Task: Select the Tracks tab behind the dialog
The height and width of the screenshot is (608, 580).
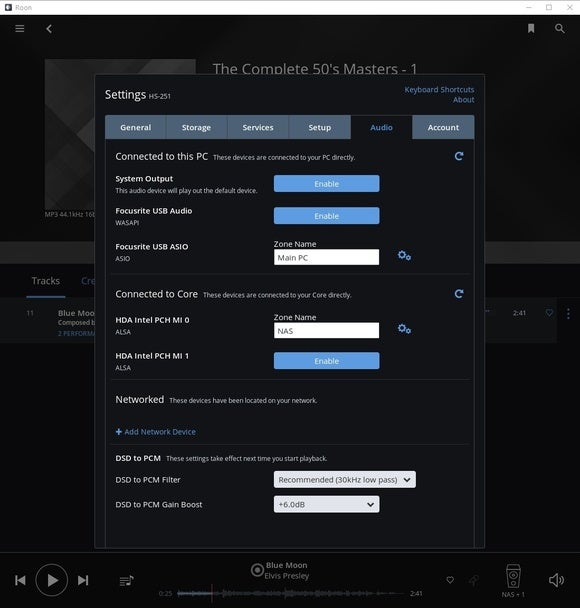Action: click(46, 281)
